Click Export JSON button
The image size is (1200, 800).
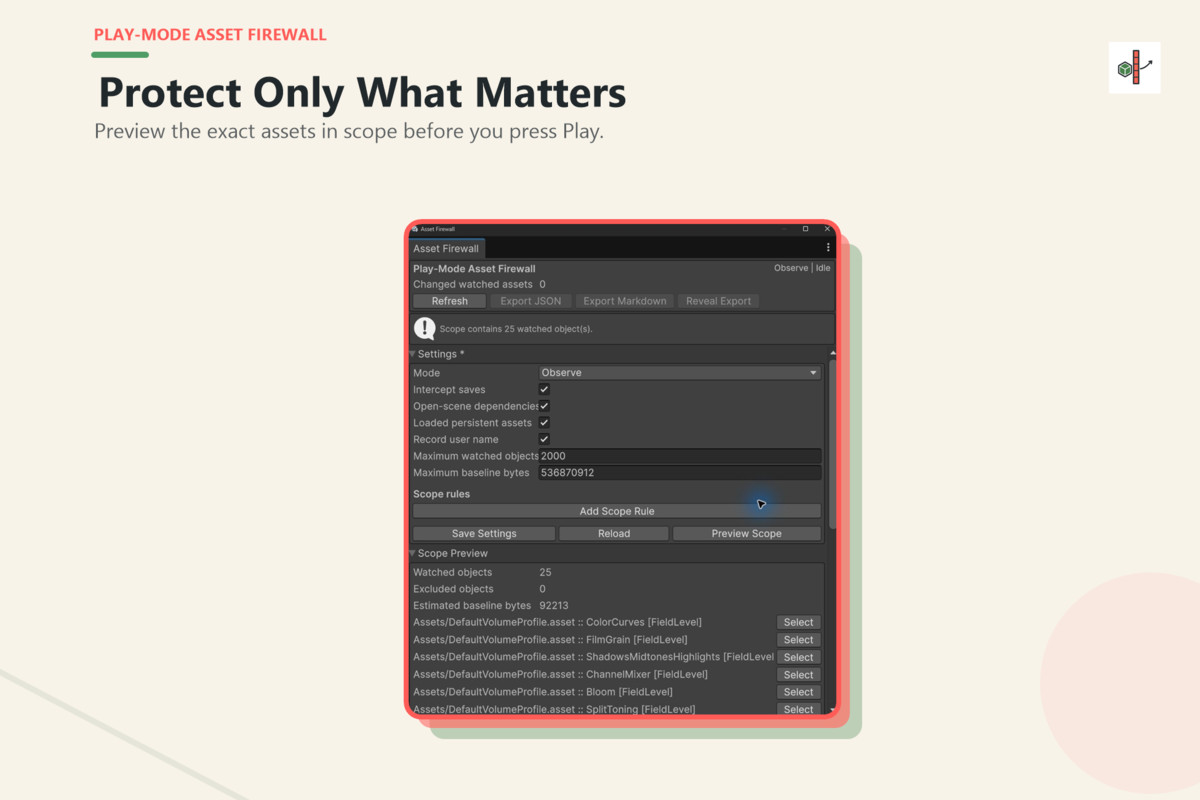[x=531, y=301]
